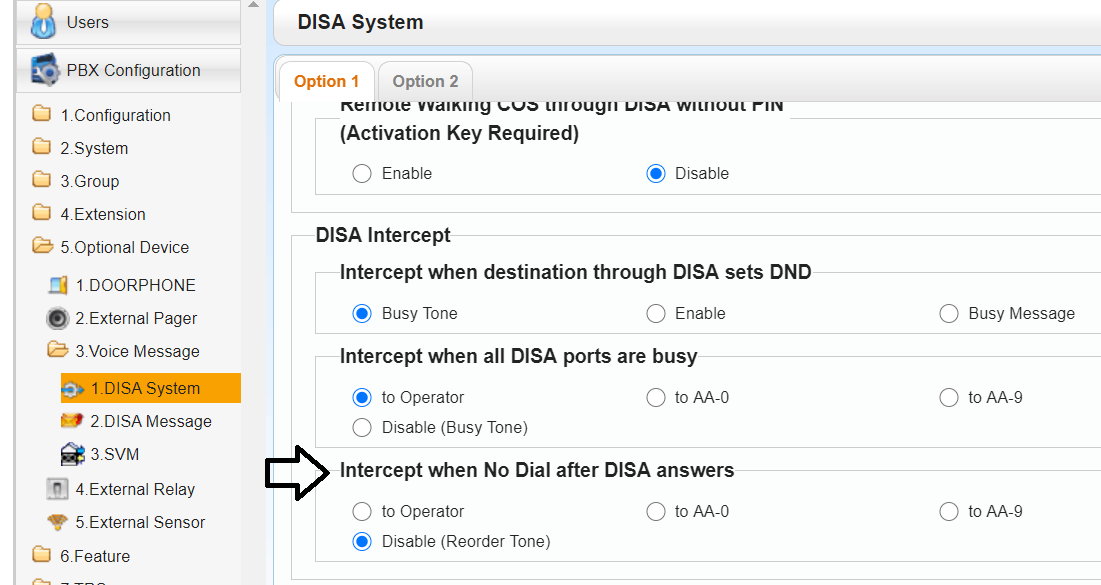The image size is (1101, 585).
Task: Choose to AA-0 when DISA ports busy
Action: click(656, 397)
